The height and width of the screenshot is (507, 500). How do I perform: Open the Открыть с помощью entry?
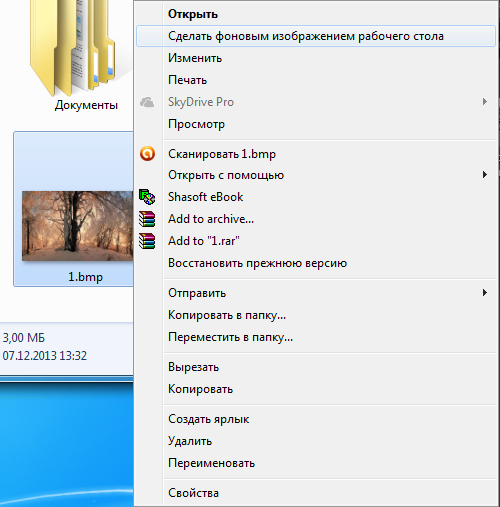315,175
